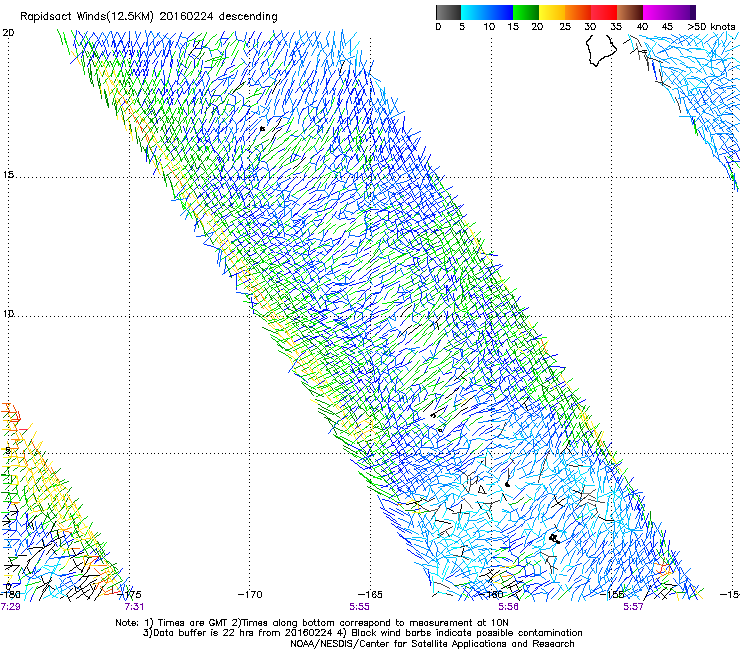Screen dimensions: 740x650
Task: Click the ">50 knots" legend label
Action: click(x=711, y=27)
